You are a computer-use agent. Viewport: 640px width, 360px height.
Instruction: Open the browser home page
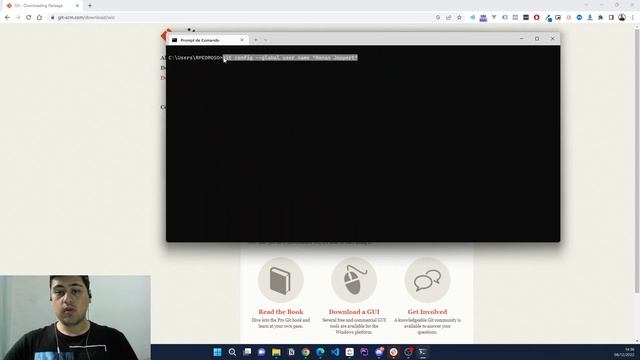tap(39, 18)
